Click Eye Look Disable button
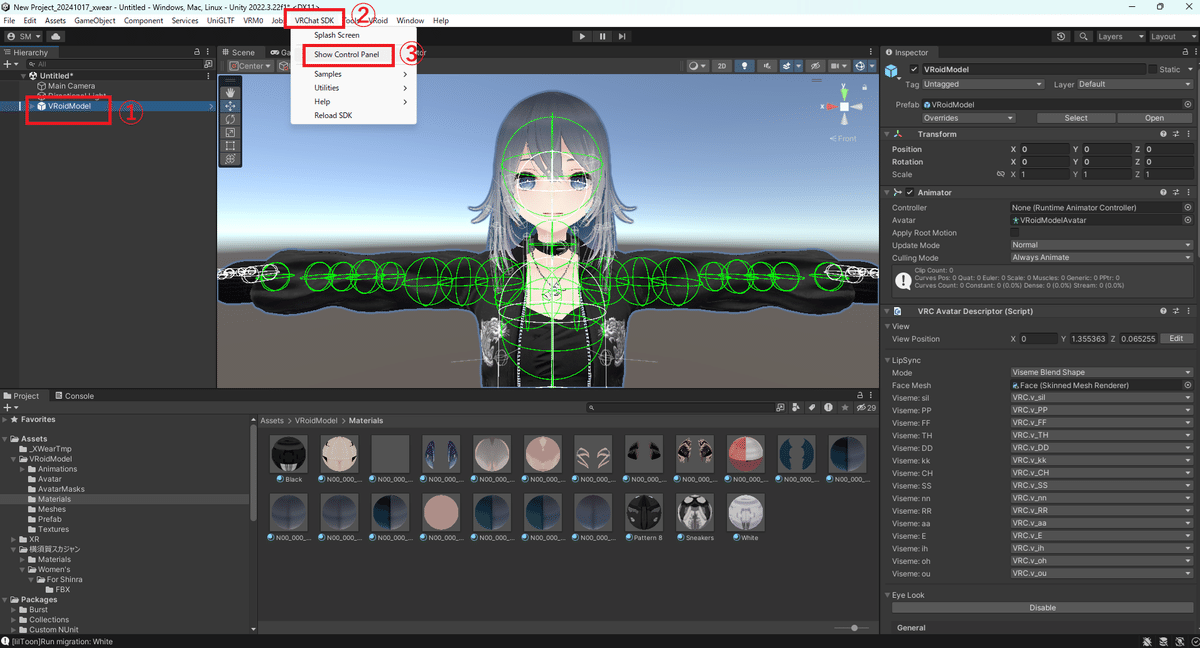 pos(1042,608)
